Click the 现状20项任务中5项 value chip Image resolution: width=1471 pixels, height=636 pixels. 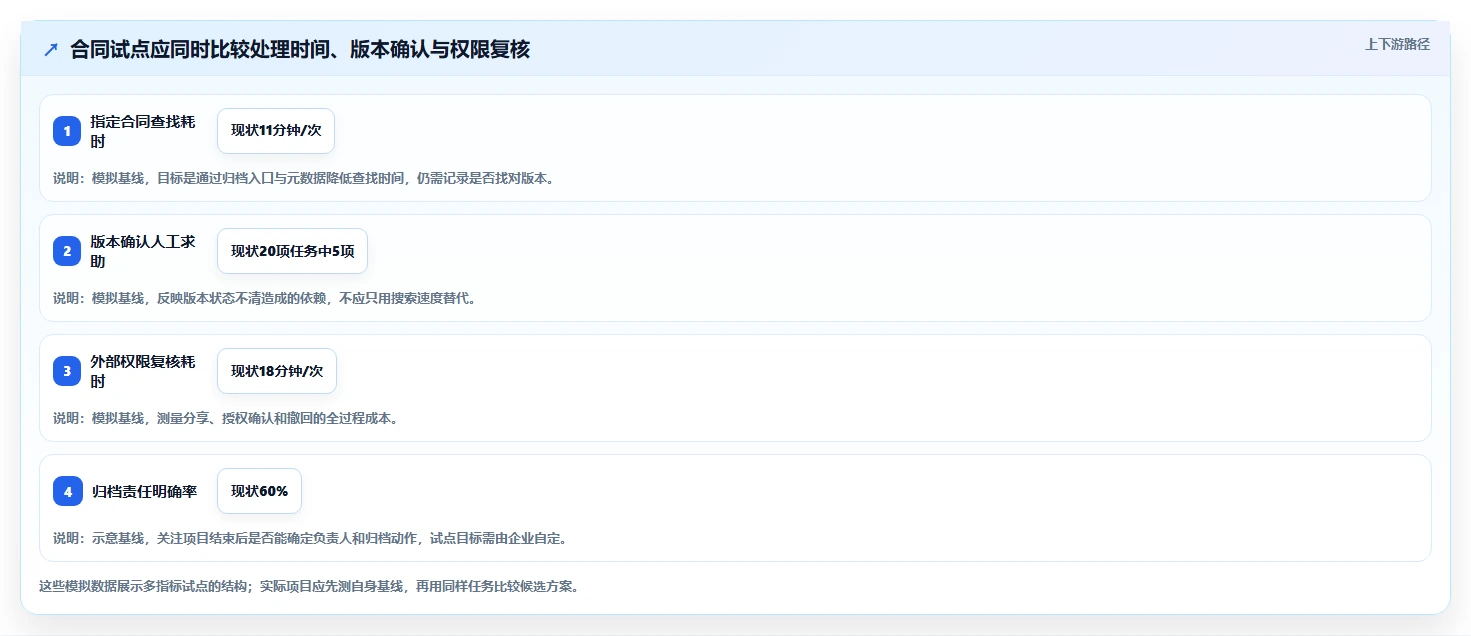click(x=292, y=251)
